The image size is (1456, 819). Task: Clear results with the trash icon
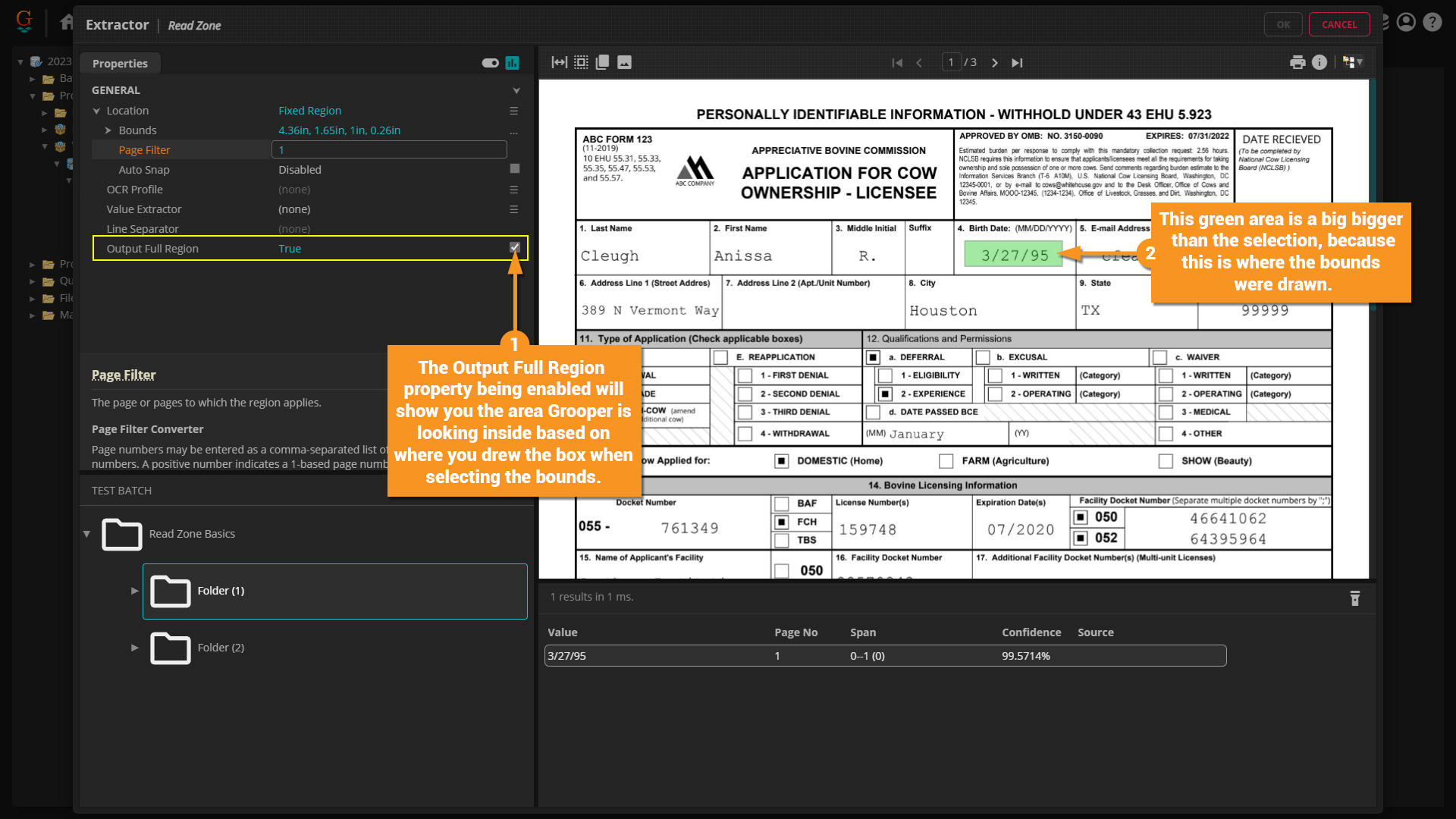pyautogui.click(x=1354, y=598)
